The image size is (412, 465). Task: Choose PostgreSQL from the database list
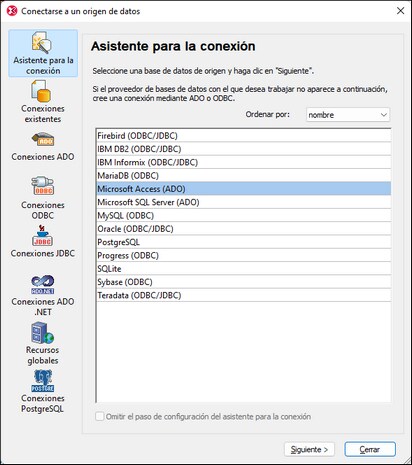point(244,242)
